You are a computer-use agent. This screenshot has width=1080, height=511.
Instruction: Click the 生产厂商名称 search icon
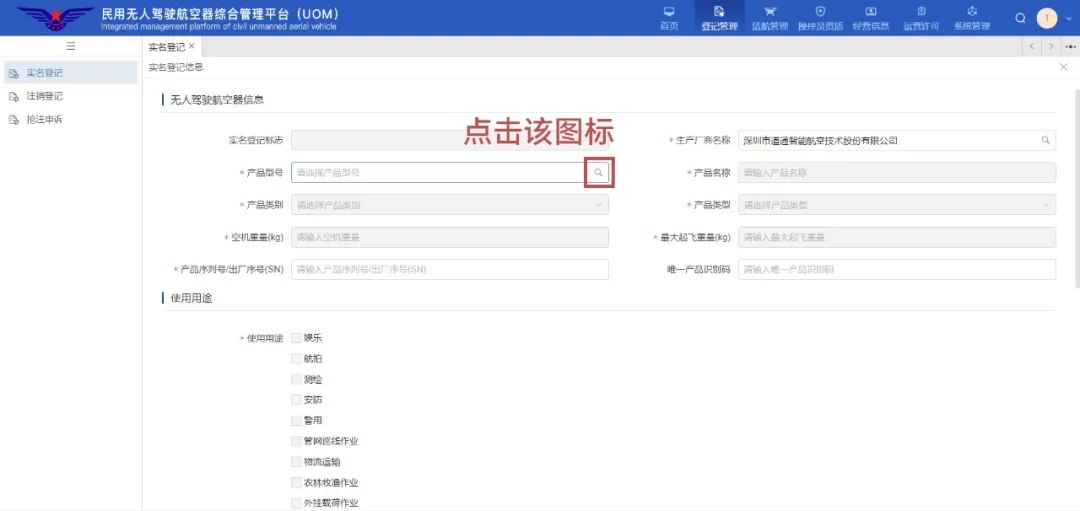click(1045, 140)
